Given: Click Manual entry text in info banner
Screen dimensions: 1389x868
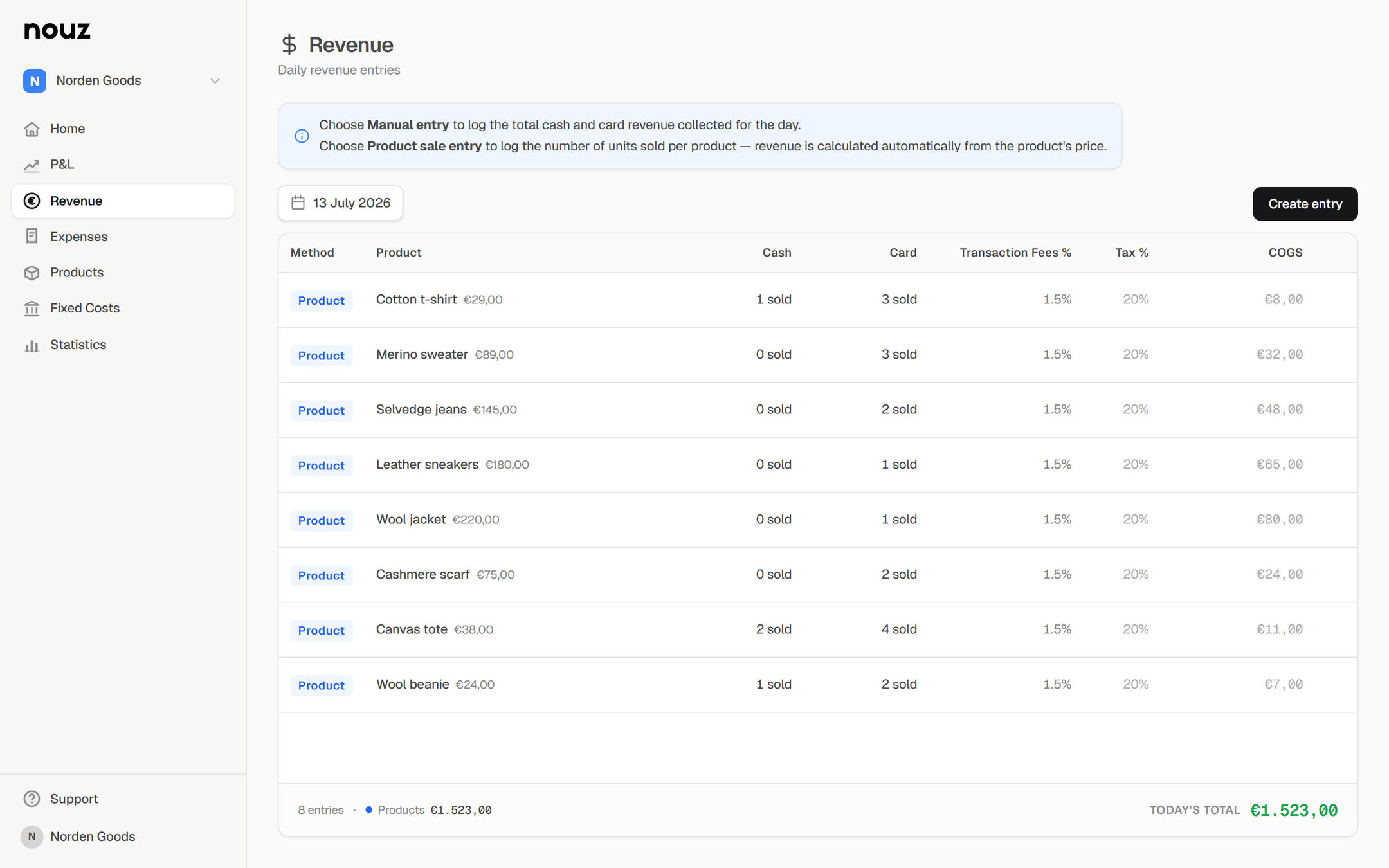Looking at the screenshot, I should [x=408, y=125].
